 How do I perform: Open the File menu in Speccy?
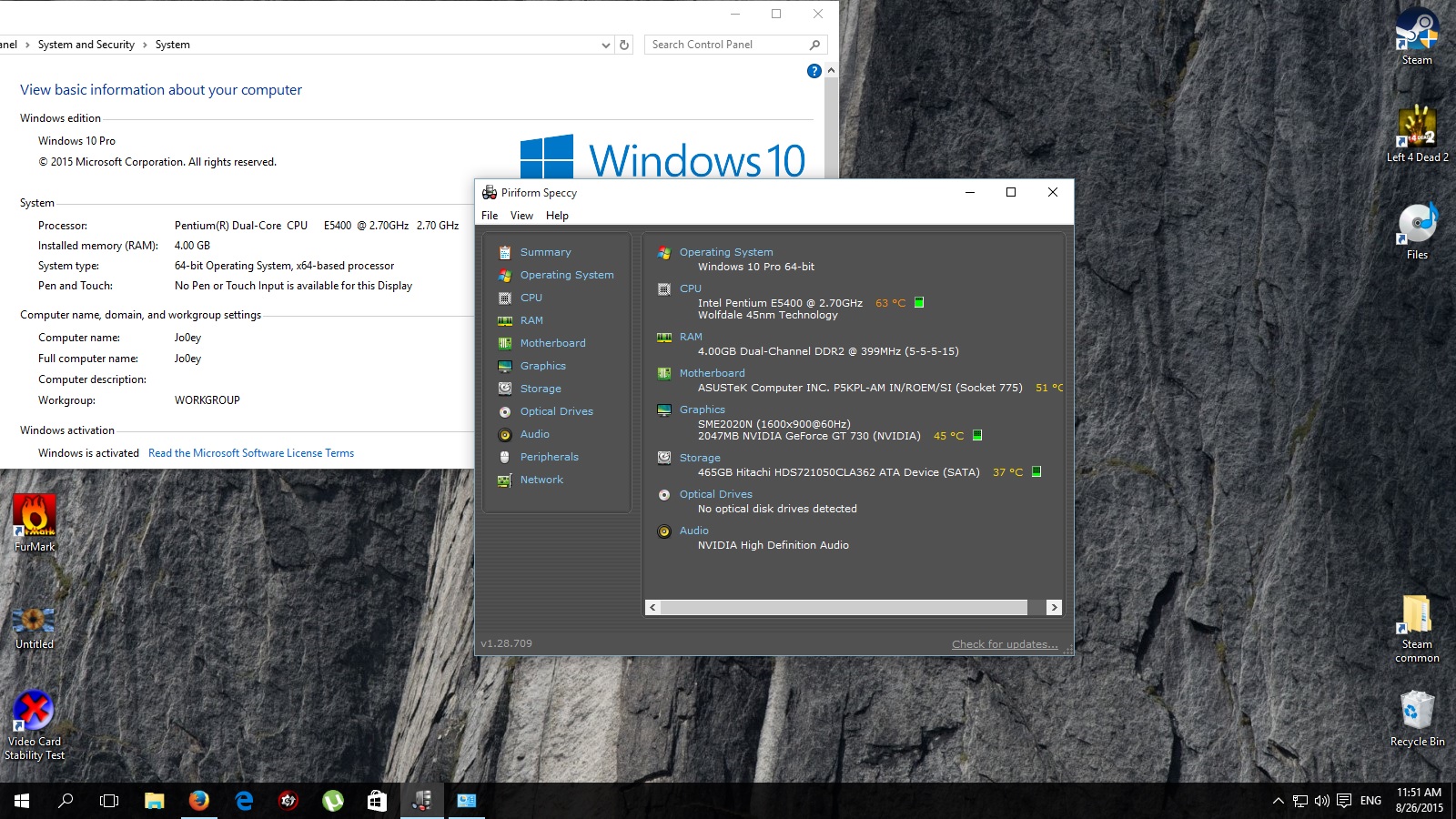pyautogui.click(x=490, y=216)
